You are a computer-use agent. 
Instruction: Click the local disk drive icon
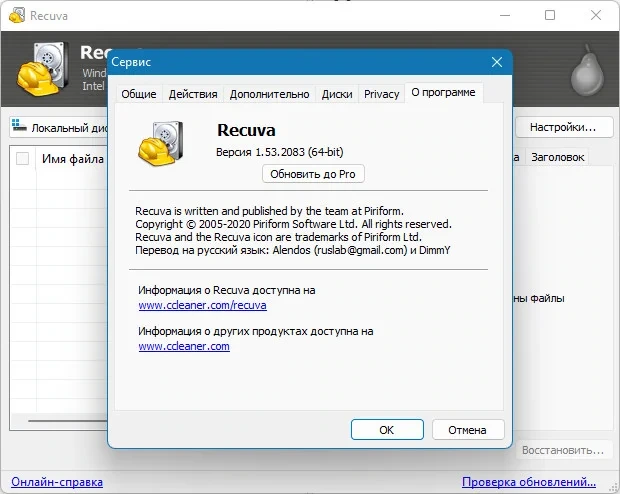coord(19,125)
